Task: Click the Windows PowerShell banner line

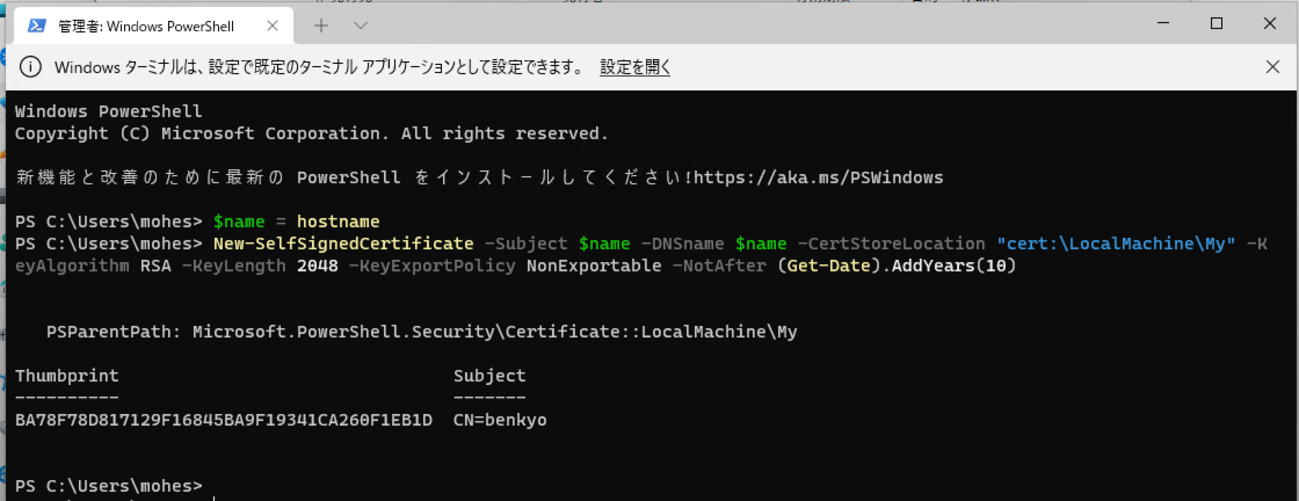Action: pos(108,111)
